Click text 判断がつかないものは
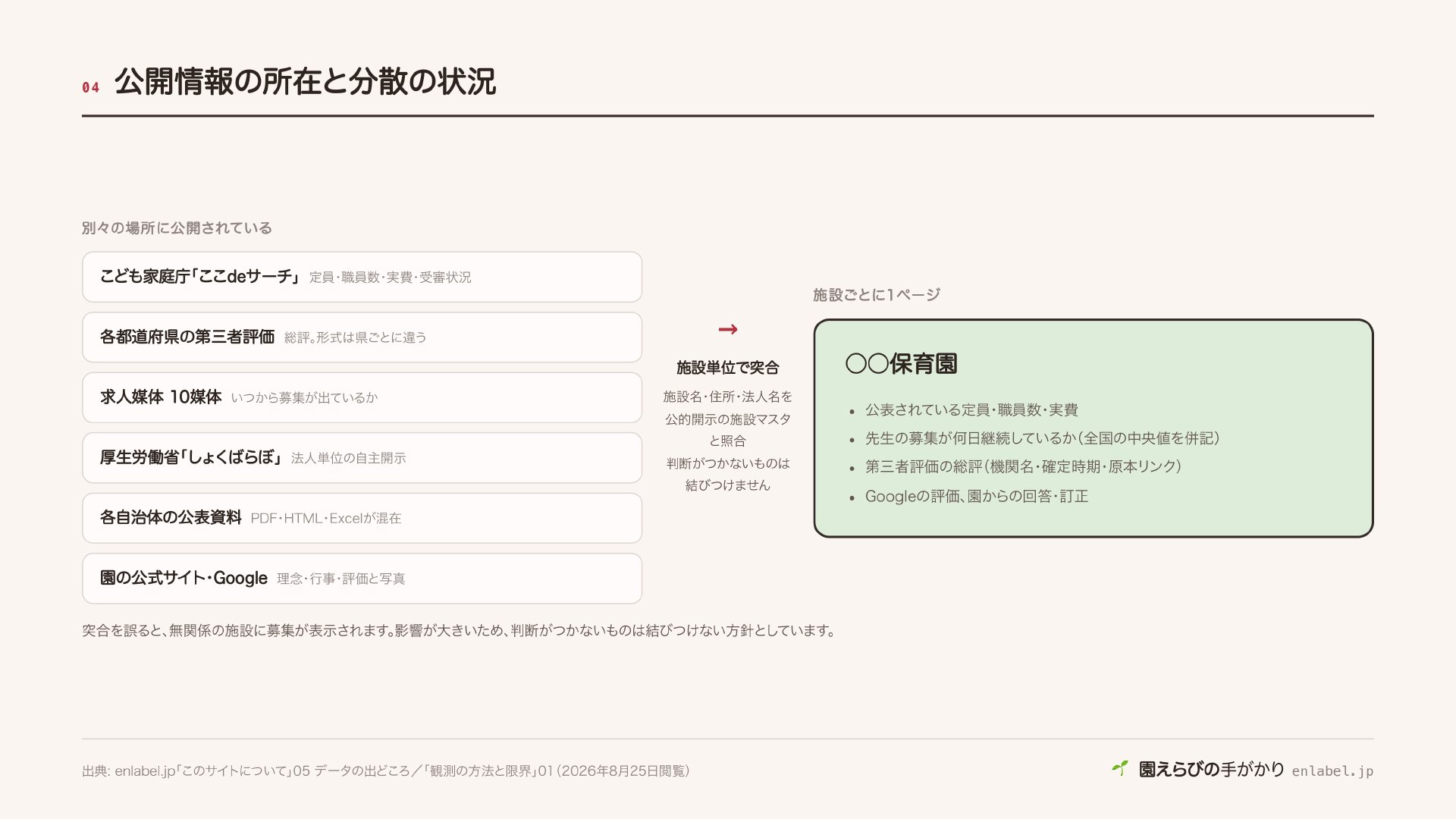The height and width of the screenshot is (819, 1456). pos(728,463)
